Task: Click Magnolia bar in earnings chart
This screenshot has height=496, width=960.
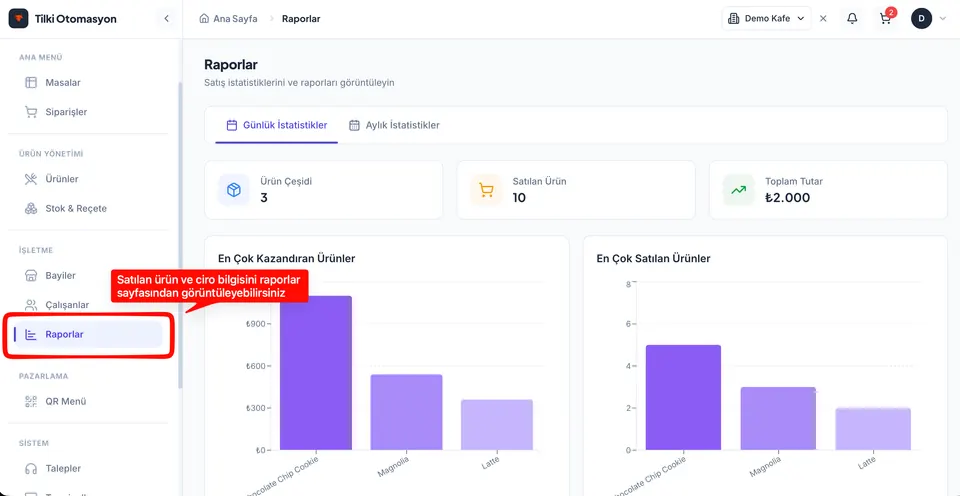Action: click(x=406, y=412)
